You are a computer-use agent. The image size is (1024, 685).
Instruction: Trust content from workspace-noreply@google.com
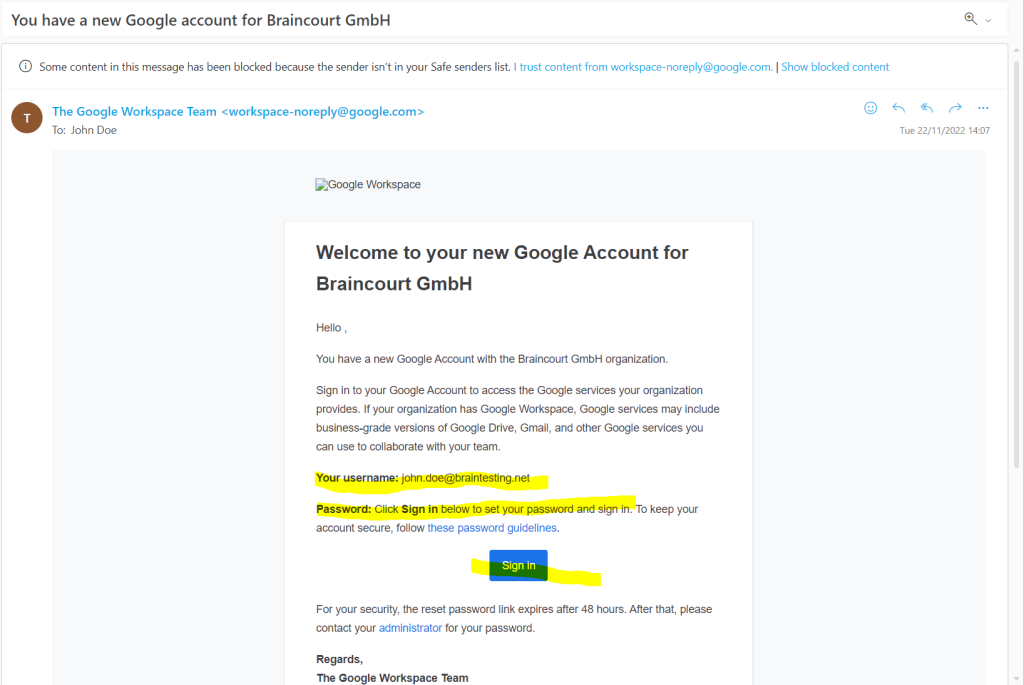pyautogui.click(x=643, y=67)
